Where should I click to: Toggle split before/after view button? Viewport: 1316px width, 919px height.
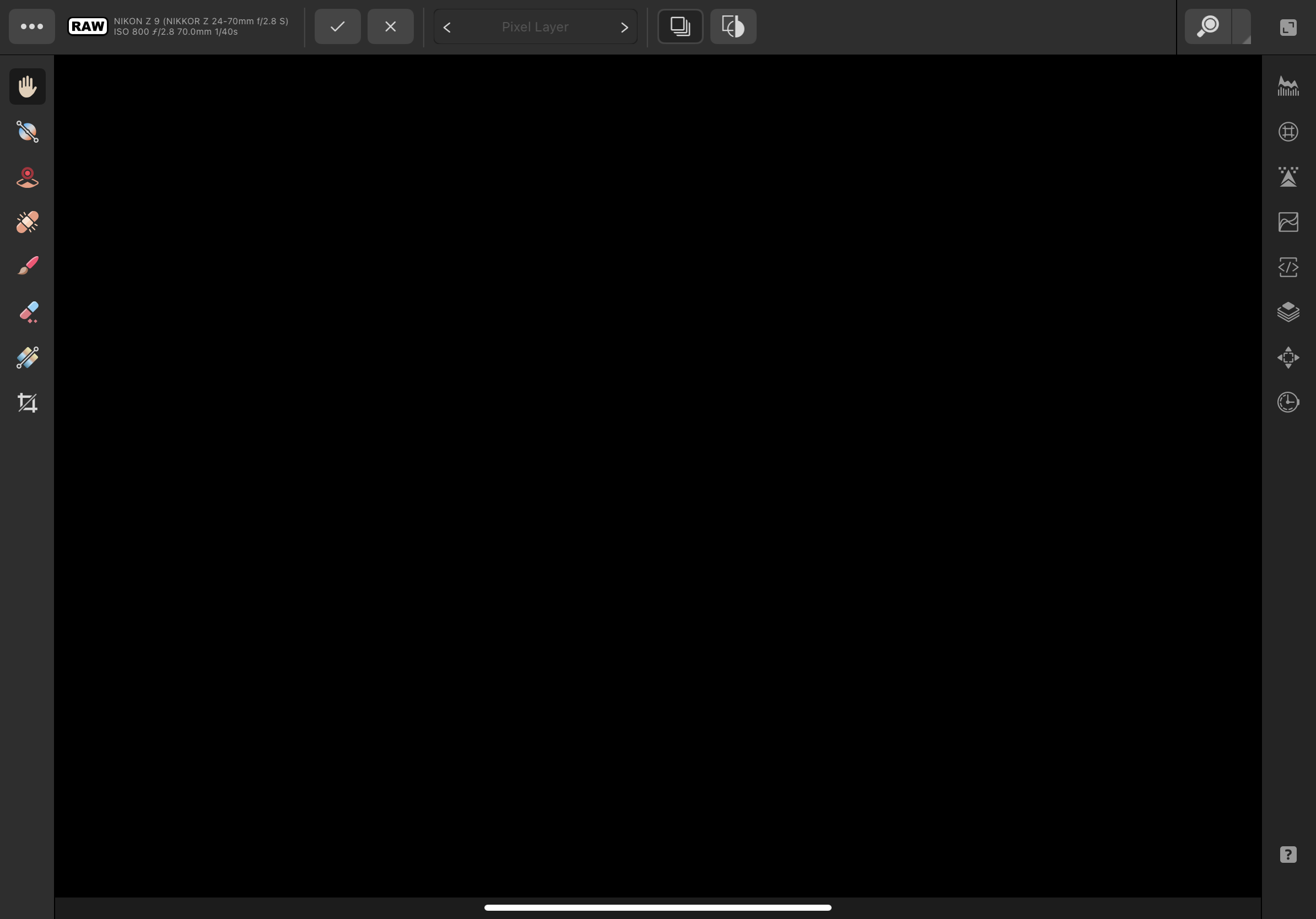pos(733,26)
